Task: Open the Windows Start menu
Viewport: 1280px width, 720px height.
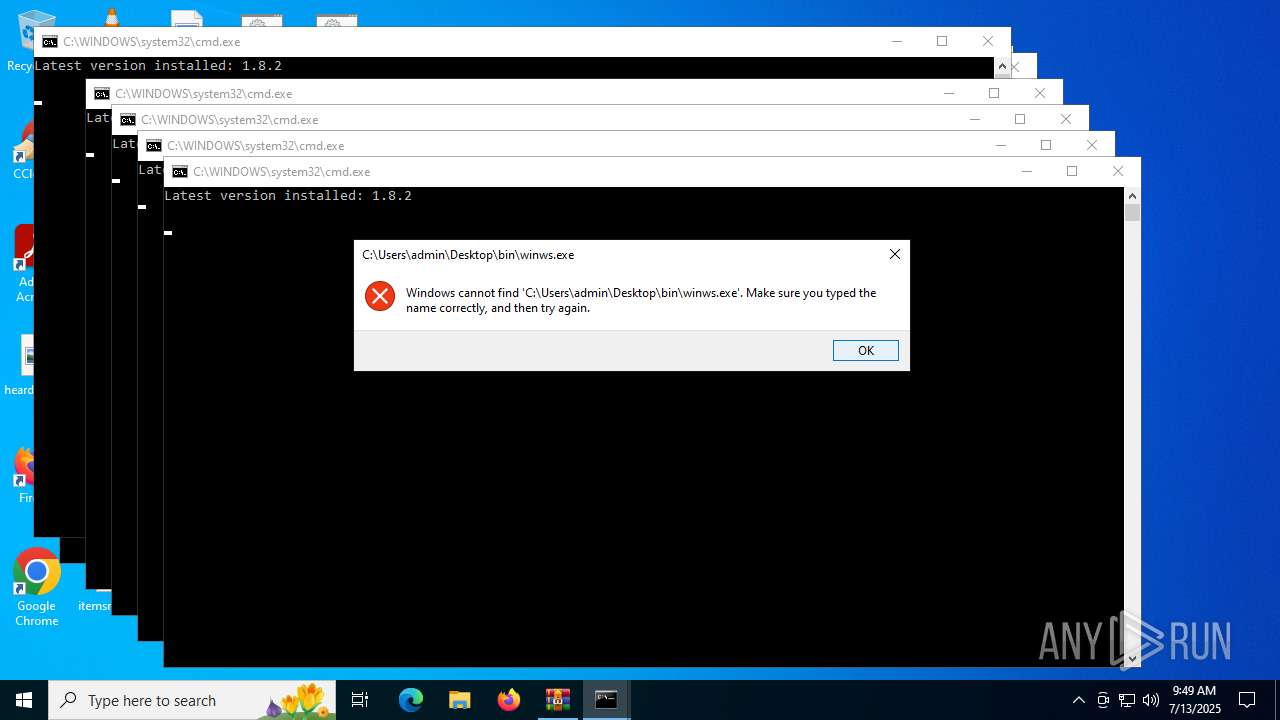Action: 24,700
